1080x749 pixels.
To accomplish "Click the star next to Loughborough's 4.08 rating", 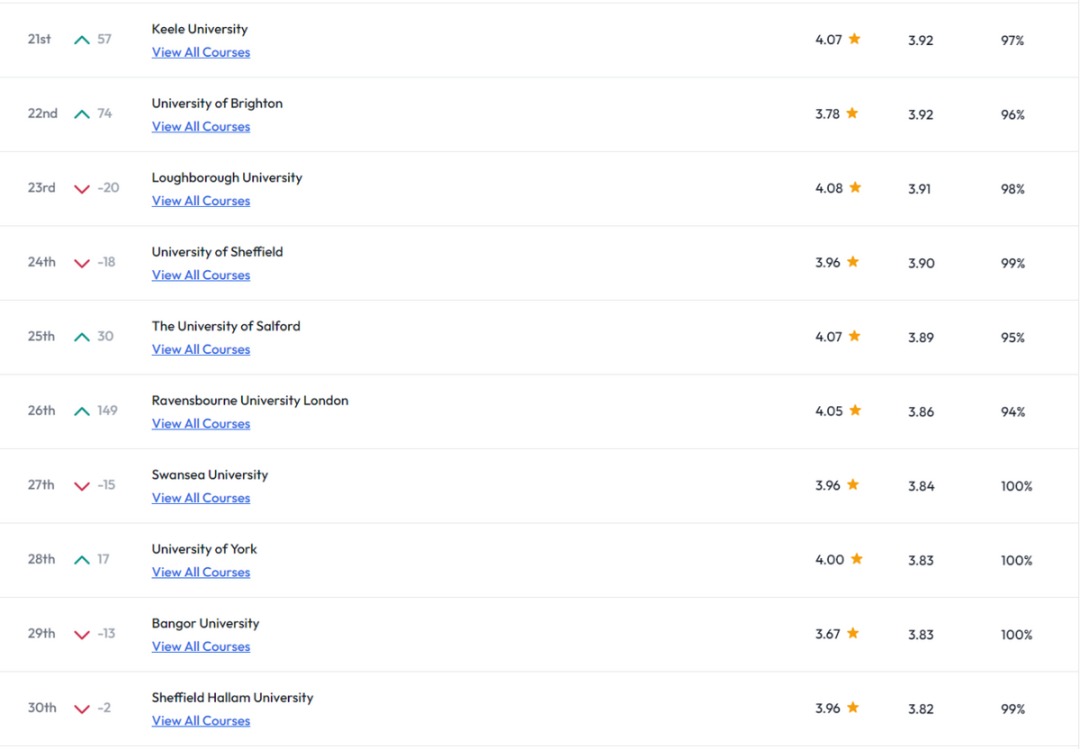I will (x=855, y=187).
